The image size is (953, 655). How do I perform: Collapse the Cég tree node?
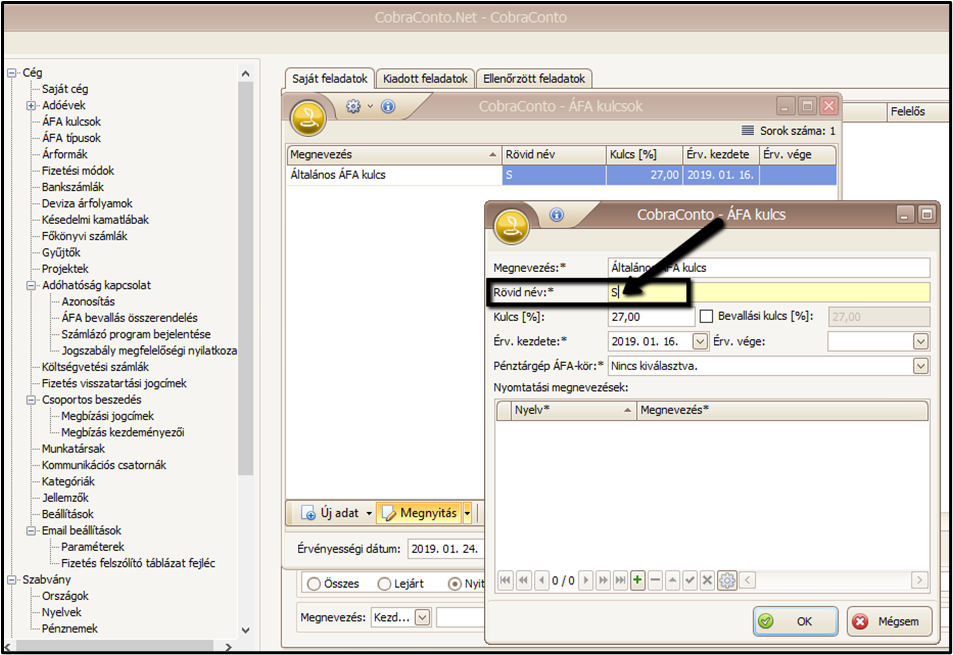(12, 73)
